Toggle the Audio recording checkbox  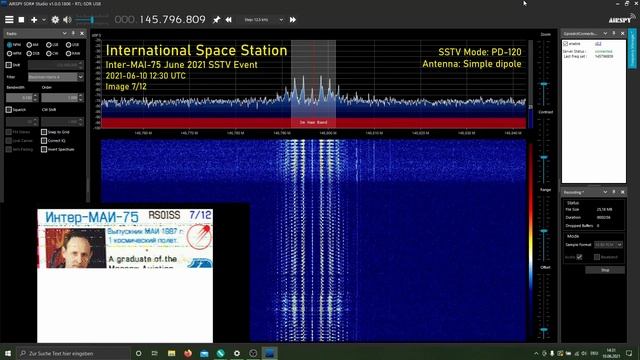point(579,257)
